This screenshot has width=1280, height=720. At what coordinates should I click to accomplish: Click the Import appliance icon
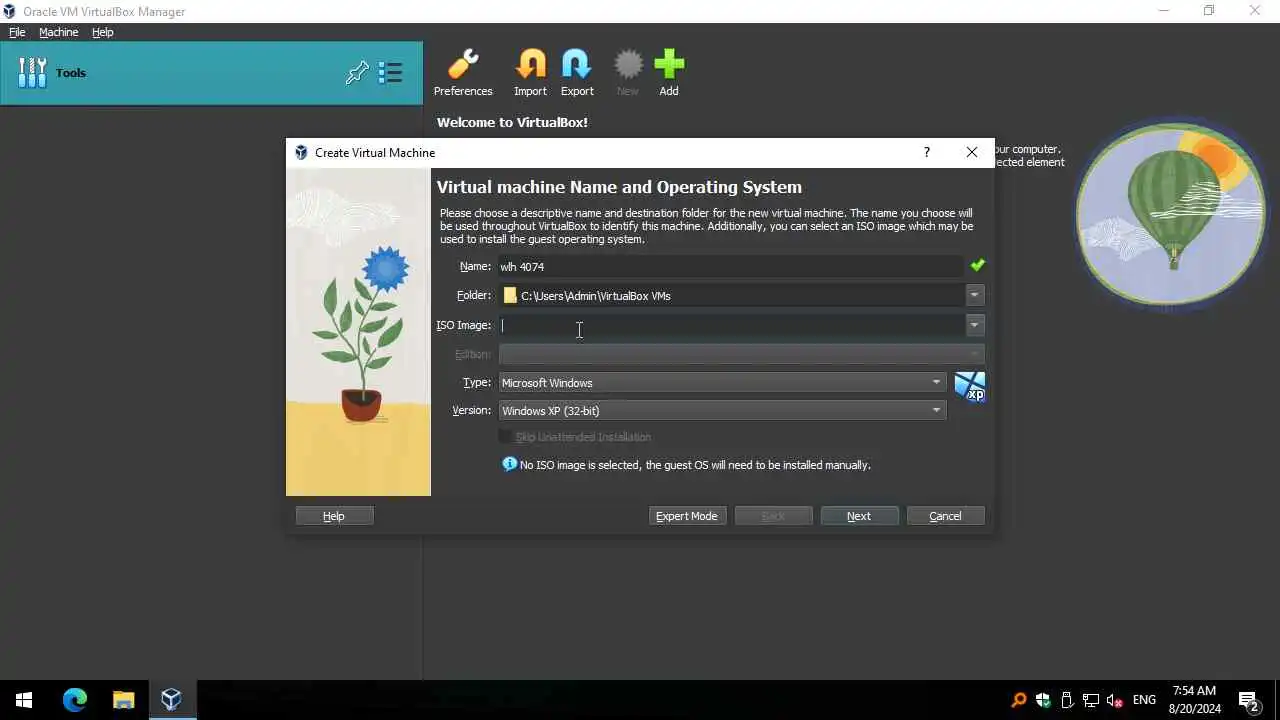[530, 64]
